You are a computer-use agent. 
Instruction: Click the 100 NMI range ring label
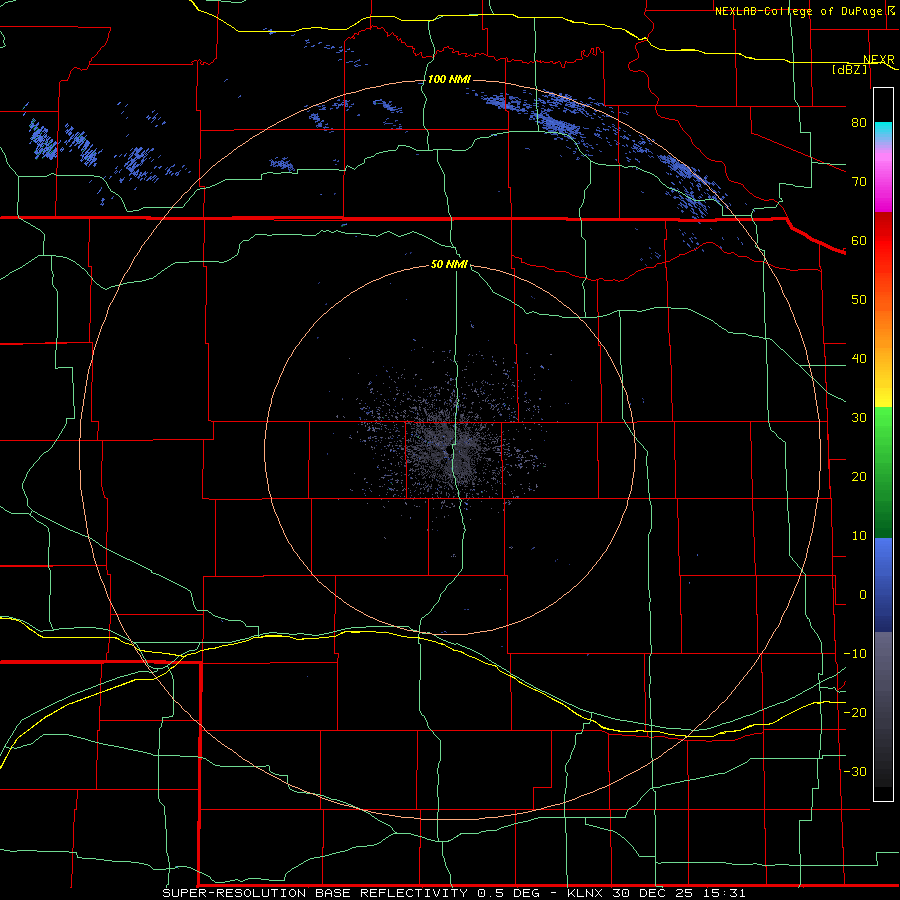point(449,79)
